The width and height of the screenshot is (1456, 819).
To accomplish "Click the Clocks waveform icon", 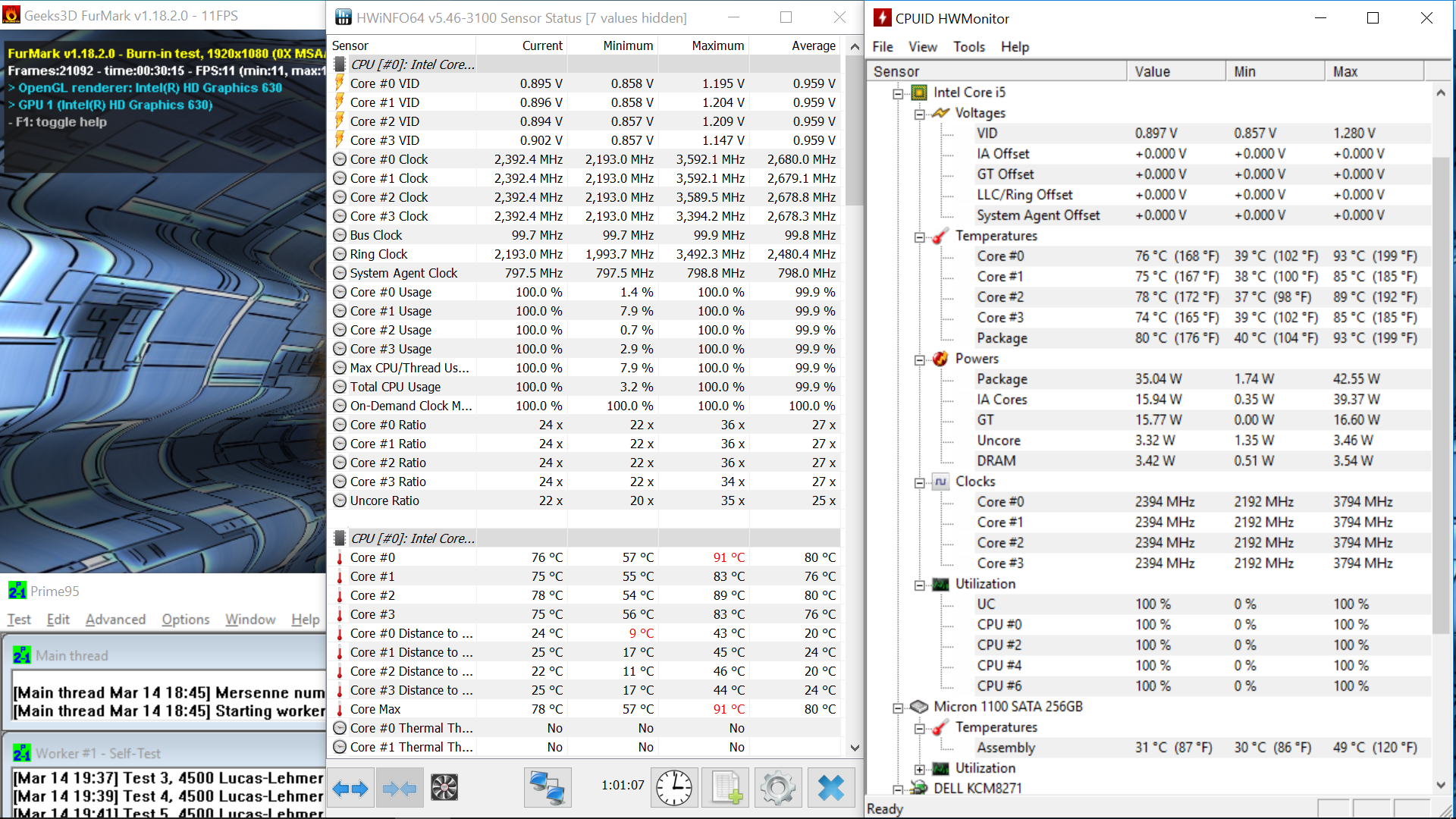I will click(940, 482).
